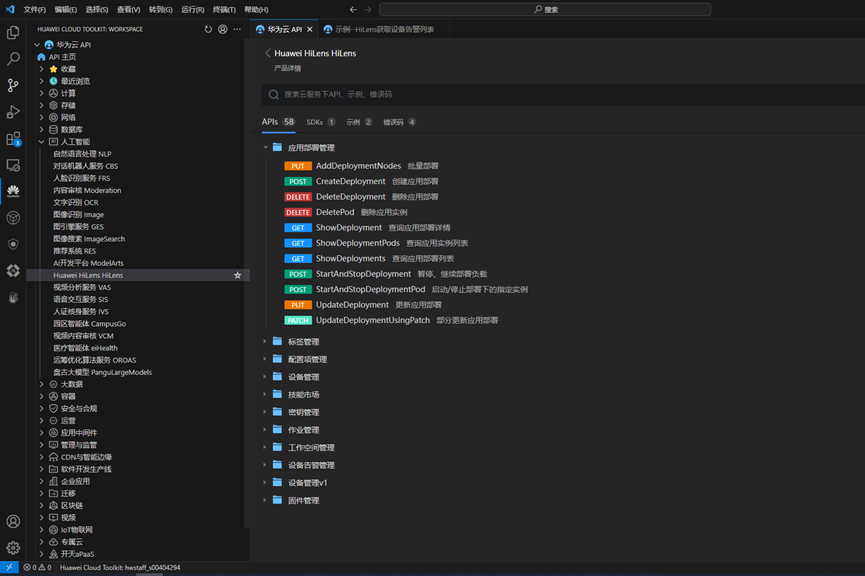865x576 pixels.
Task: Click the navigate forward arrow in title bar
Action: coord(368,9)
